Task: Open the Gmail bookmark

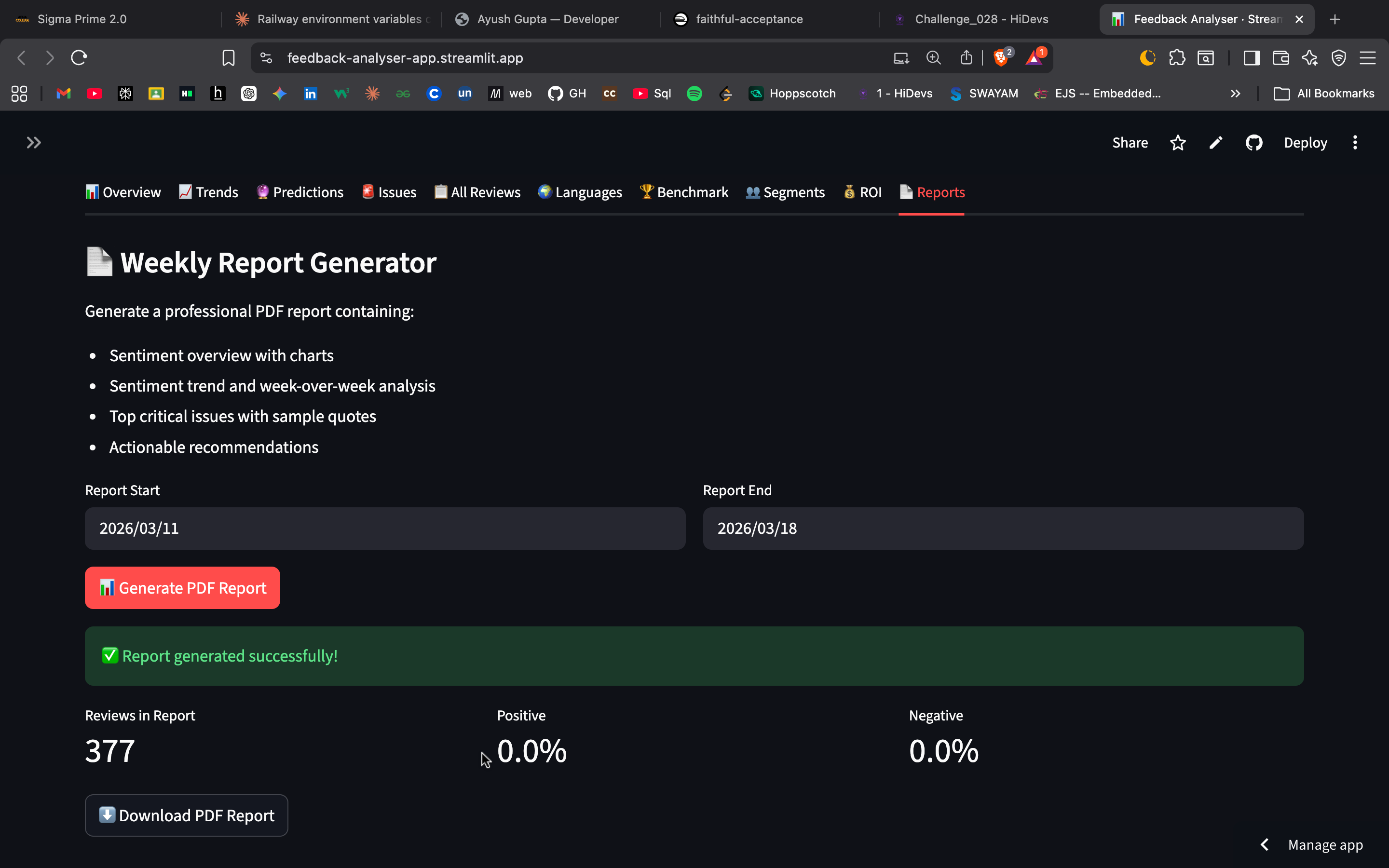Action: tap(63, 93)
